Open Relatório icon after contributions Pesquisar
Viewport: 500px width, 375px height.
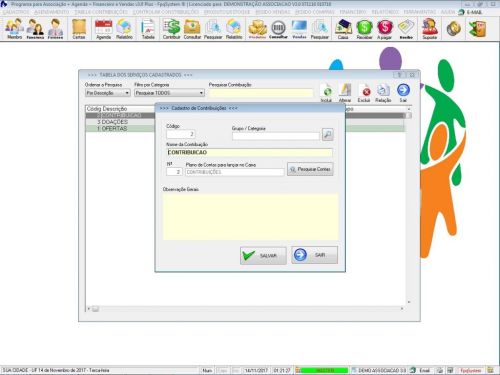pyautogui.click(x=234, y=29)
